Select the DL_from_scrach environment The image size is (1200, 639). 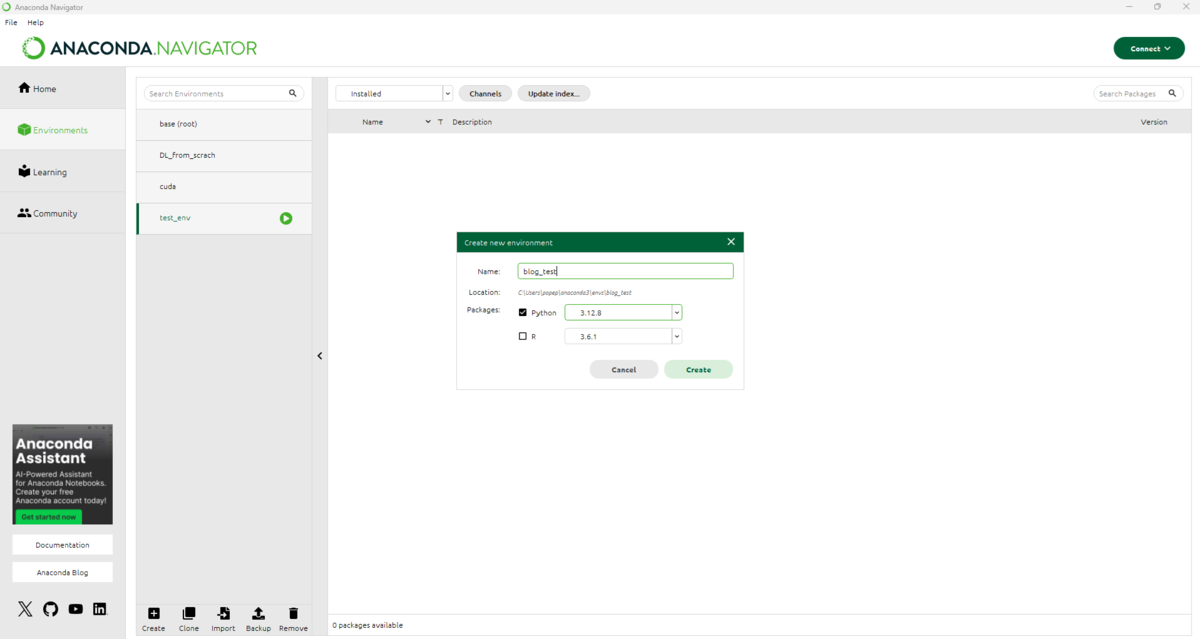pos(224,155)
